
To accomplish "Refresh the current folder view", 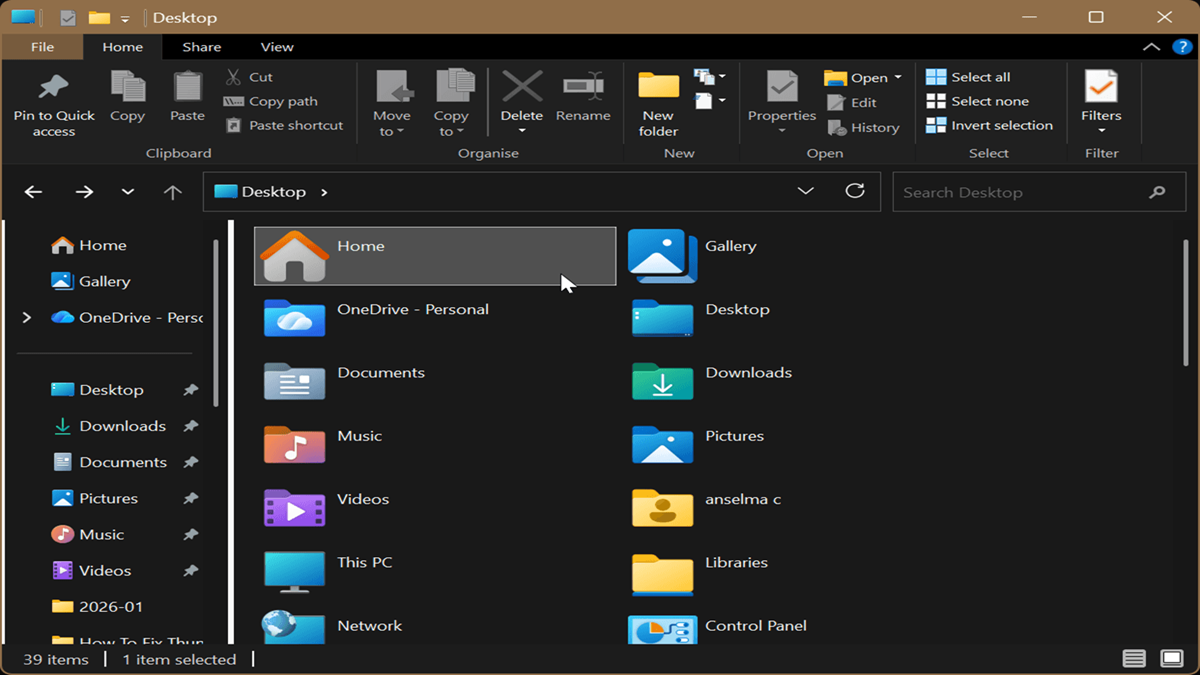I will coord(855,191).
